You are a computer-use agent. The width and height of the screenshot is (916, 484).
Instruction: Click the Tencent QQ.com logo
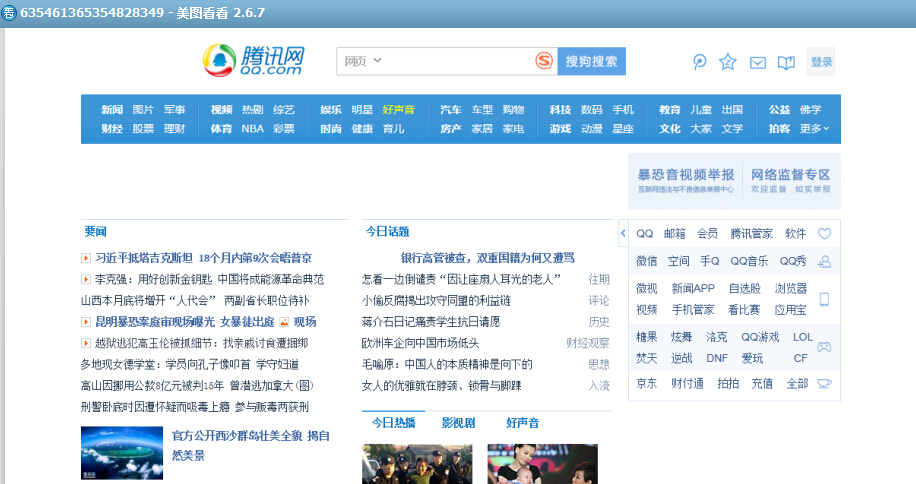(254, 60)
